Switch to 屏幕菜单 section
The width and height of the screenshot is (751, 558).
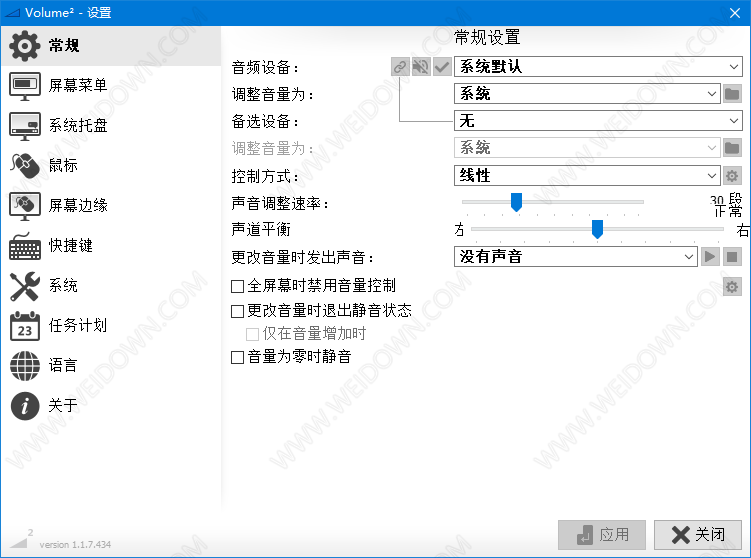78,86
